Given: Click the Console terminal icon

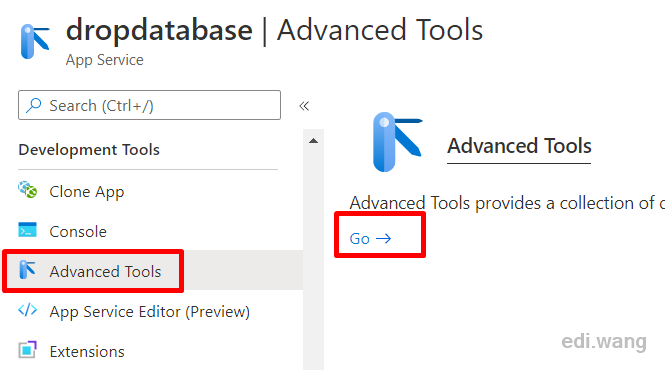Looking at the screenshot, I should coord(28,230).
